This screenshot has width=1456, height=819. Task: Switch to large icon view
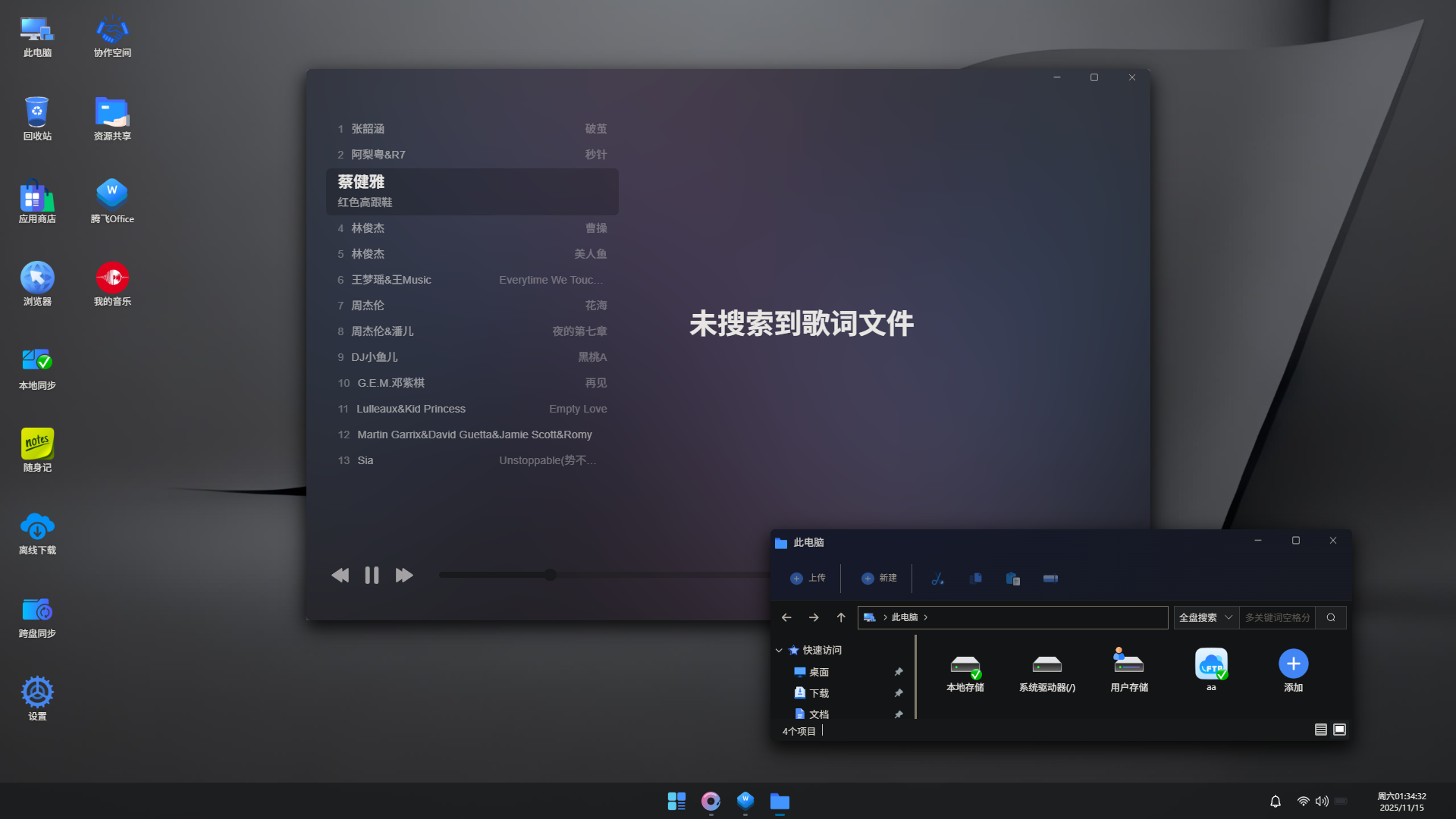coord(1339,730)
